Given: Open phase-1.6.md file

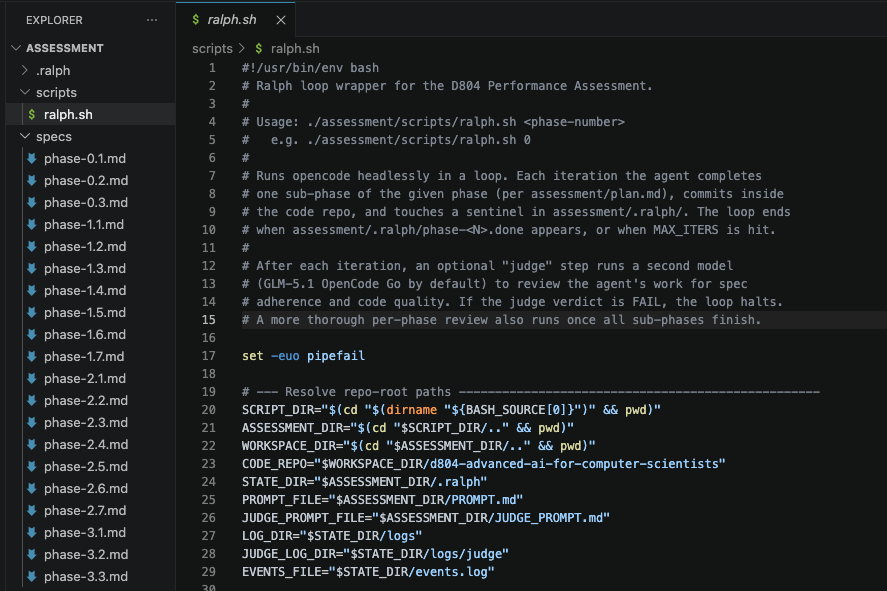Looking at the screenshot, I should click(91, 335).
